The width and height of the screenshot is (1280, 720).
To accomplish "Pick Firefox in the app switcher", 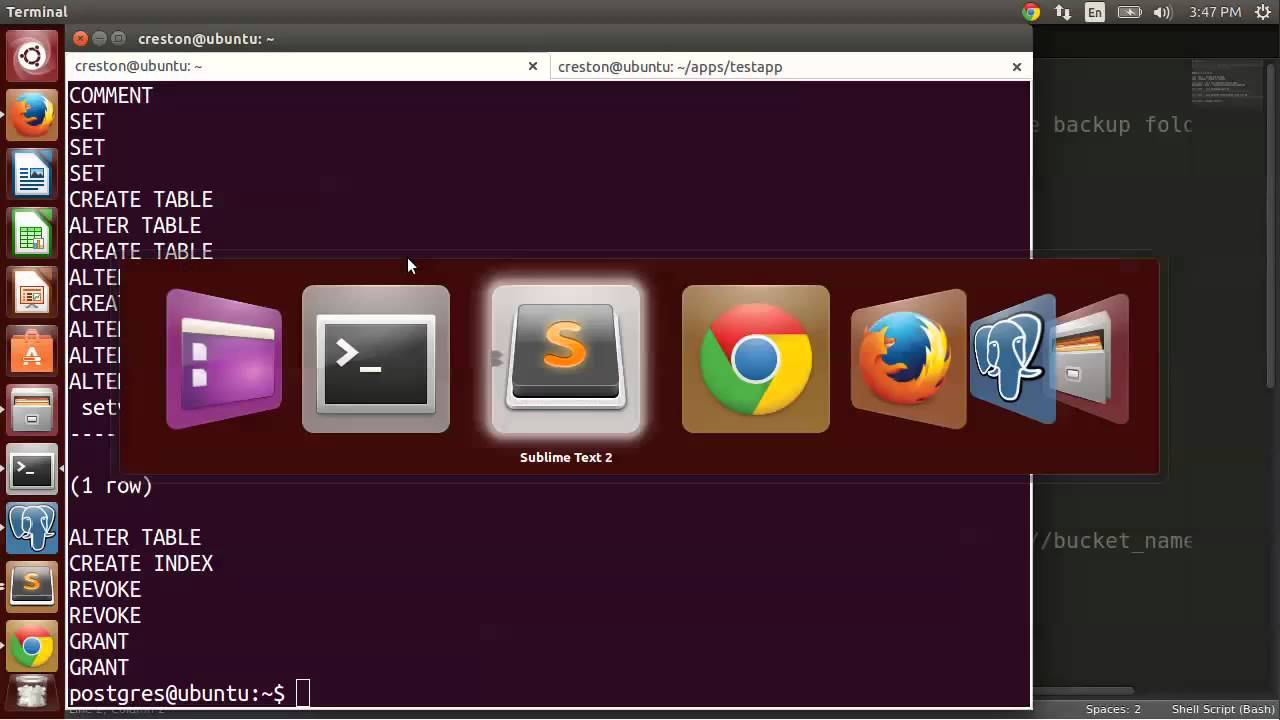I will tap(908, 359).
